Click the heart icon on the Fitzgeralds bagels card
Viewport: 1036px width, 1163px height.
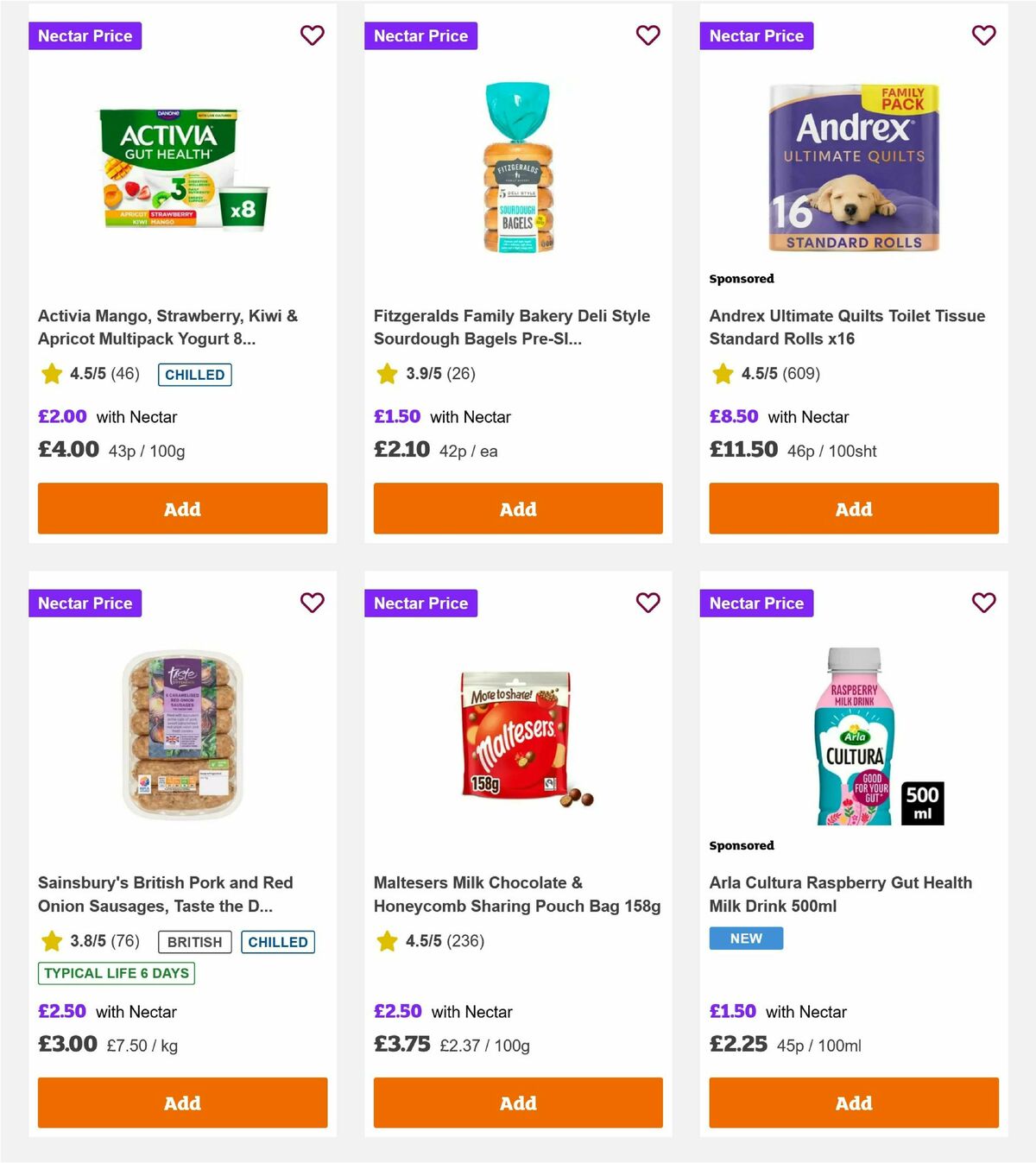tap(647, 35)
